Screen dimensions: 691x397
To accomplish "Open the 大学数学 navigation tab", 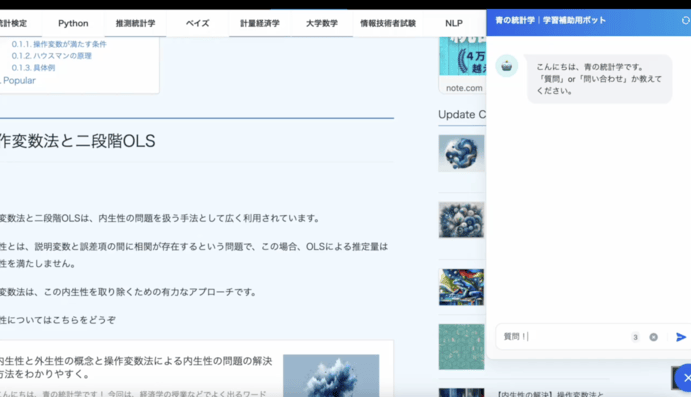I will (x=322, y=23).
